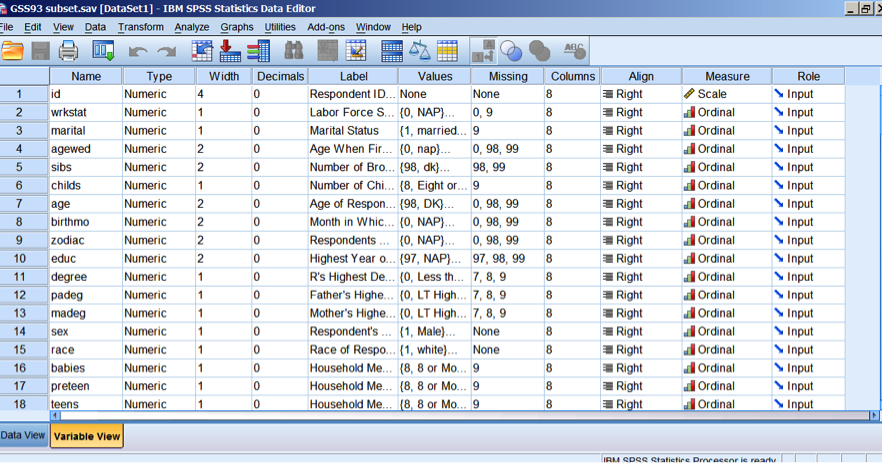The width and height of the screenshot is (882, 463).
Task: Click the Print icon in toolbar
Action: point(69,51)
